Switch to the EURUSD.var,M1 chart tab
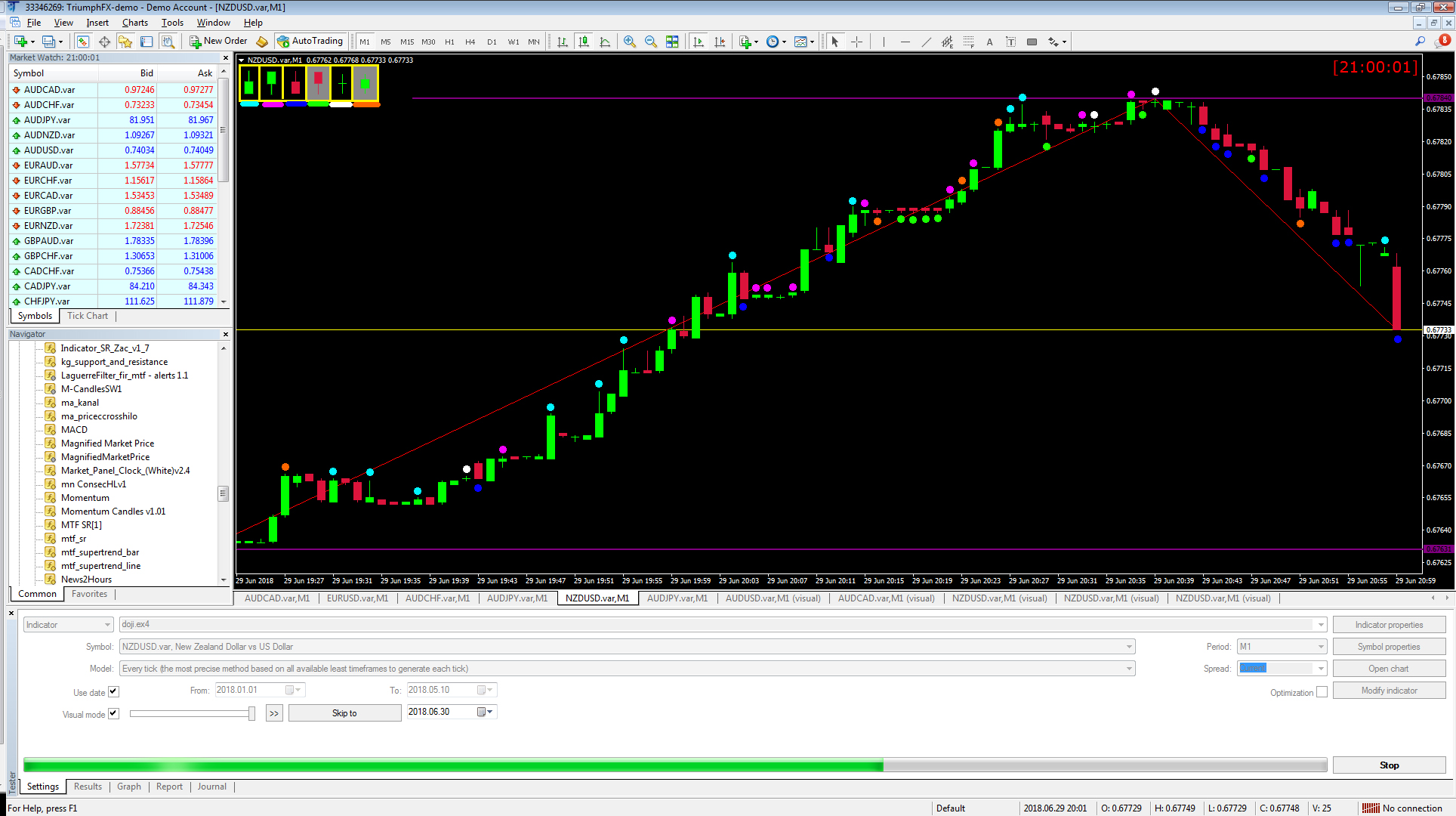 (x=357, y=598)
